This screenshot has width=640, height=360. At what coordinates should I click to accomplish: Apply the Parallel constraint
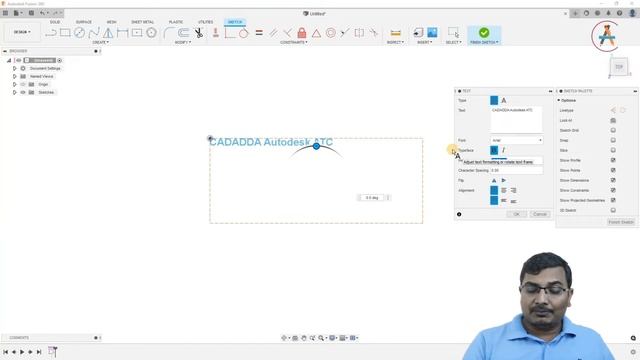coord(273,33)
